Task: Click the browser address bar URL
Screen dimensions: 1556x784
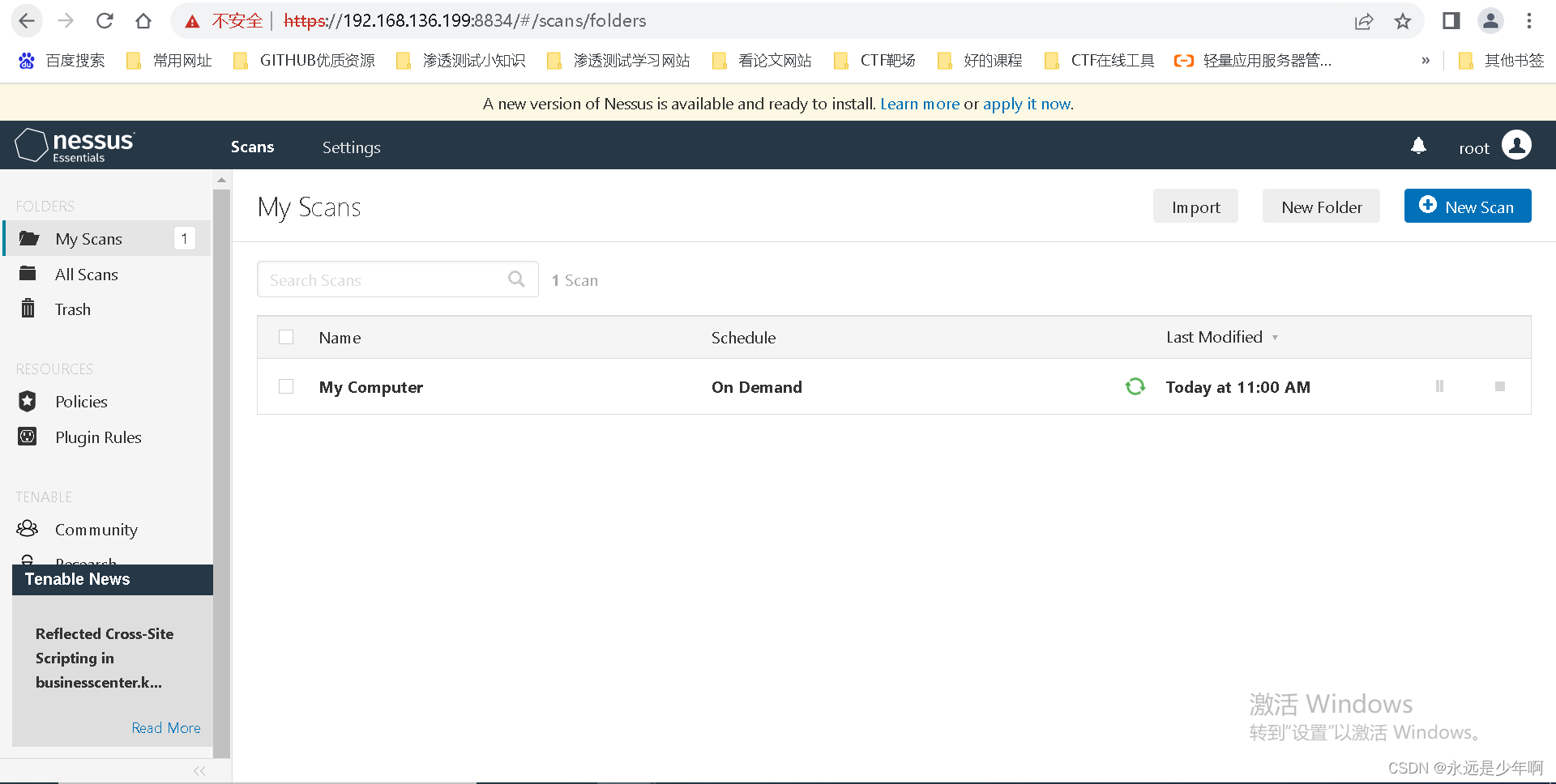Action: point(465,21)
